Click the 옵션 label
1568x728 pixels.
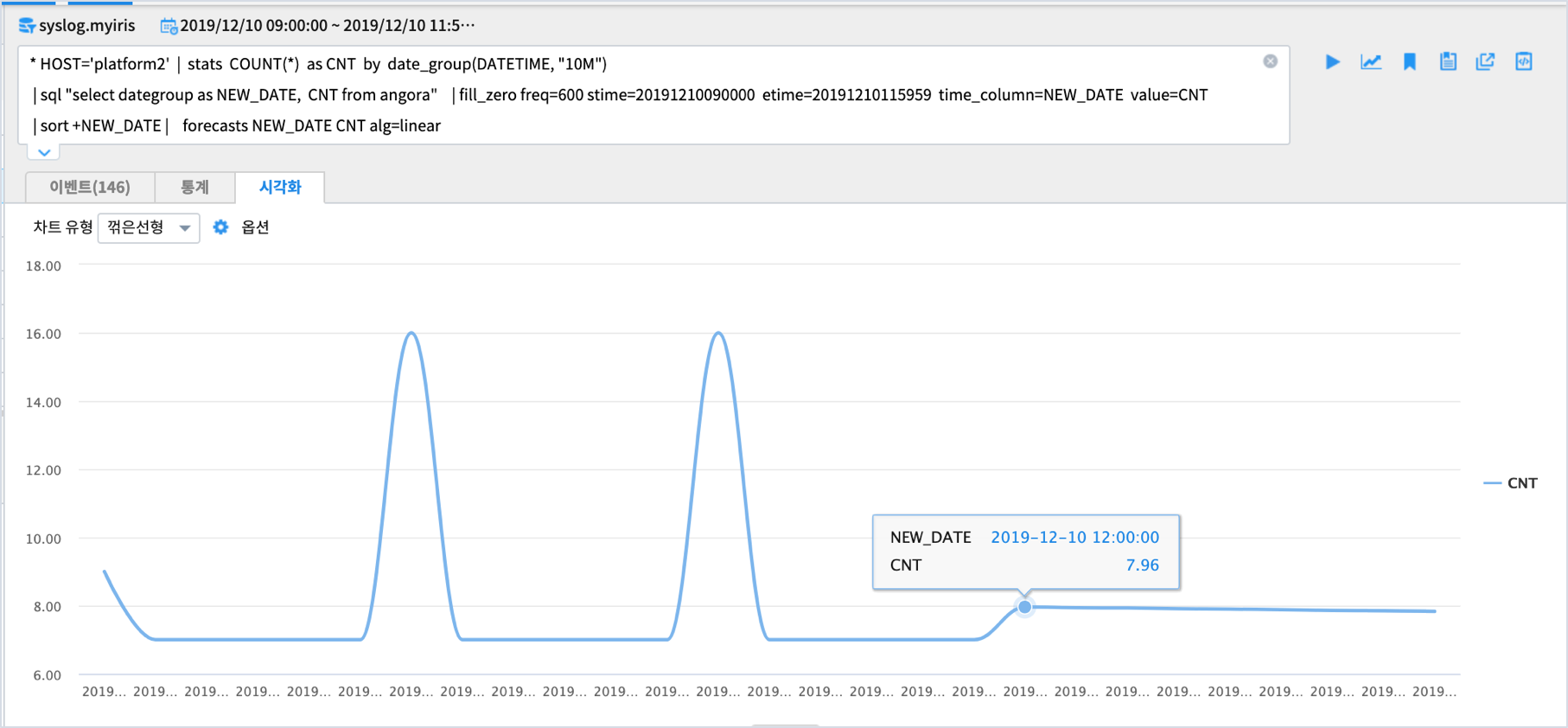[255, 227]
